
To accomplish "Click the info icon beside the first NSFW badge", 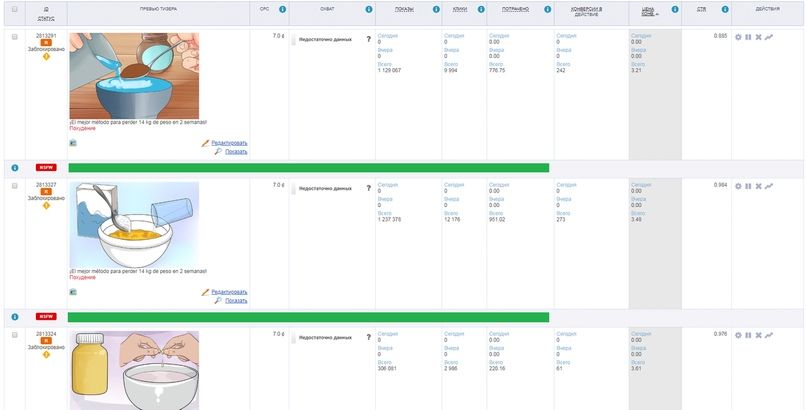I will coord(15,168).
